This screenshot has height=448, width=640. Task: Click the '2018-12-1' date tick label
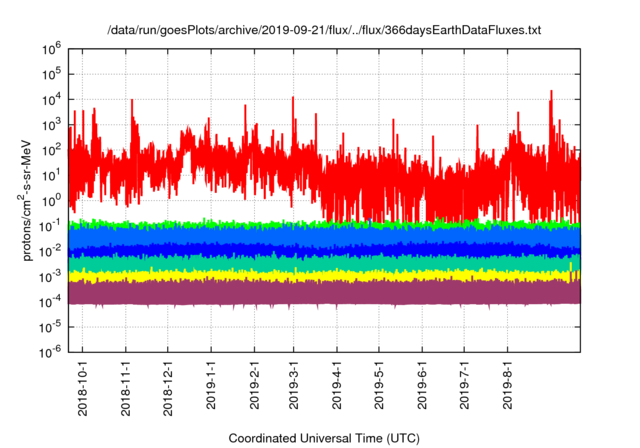[168, 388]
